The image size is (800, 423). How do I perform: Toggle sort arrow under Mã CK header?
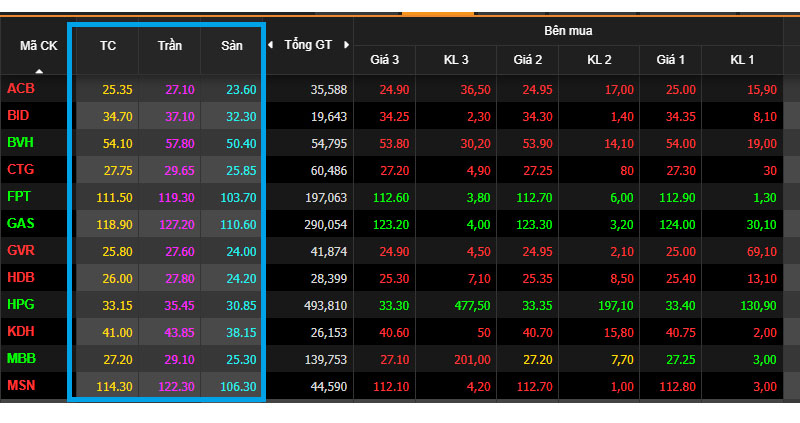(39, 71)
